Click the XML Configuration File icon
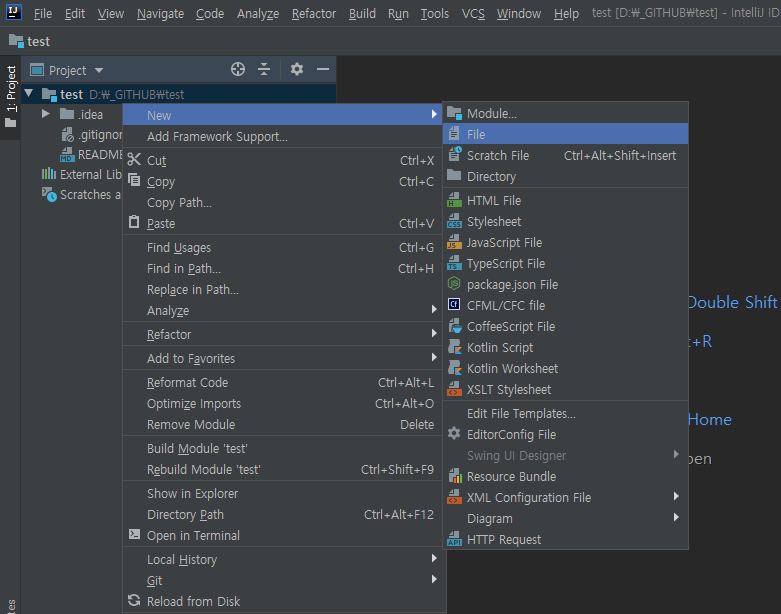The image size is (781, 614). [x=454, y=497]
